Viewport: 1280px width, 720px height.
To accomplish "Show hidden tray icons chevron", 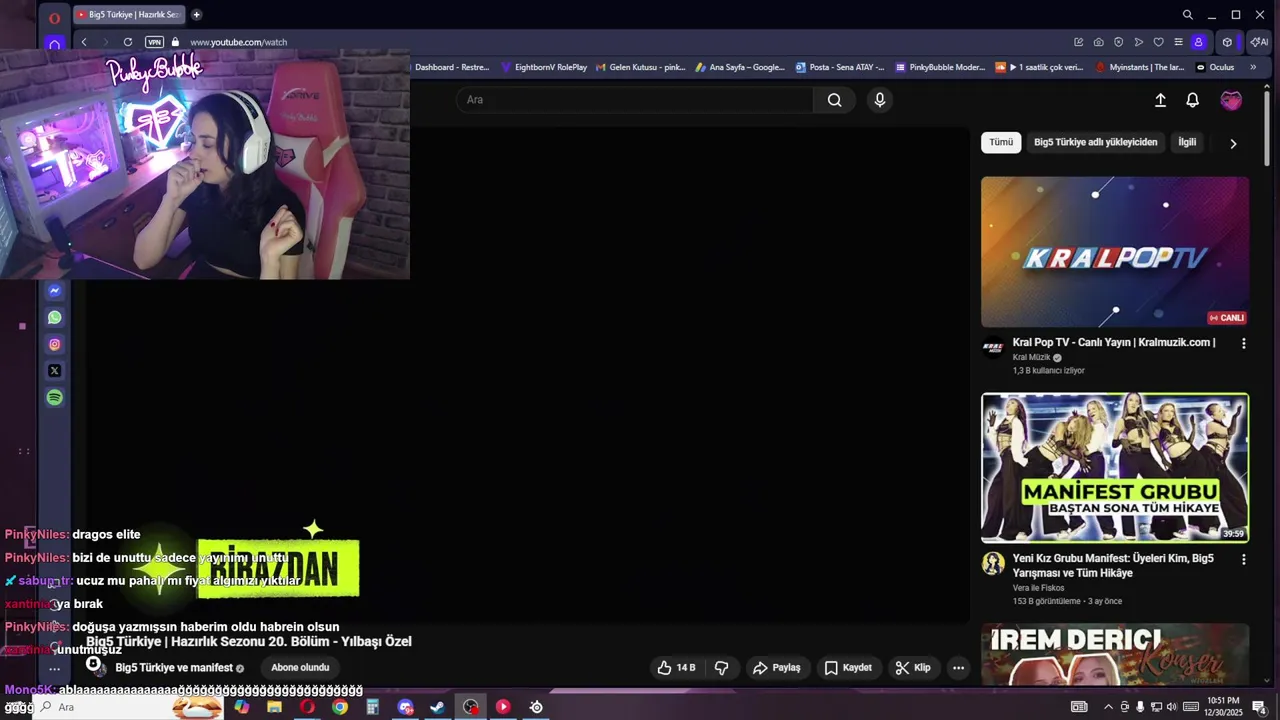I will (1108, 707).
